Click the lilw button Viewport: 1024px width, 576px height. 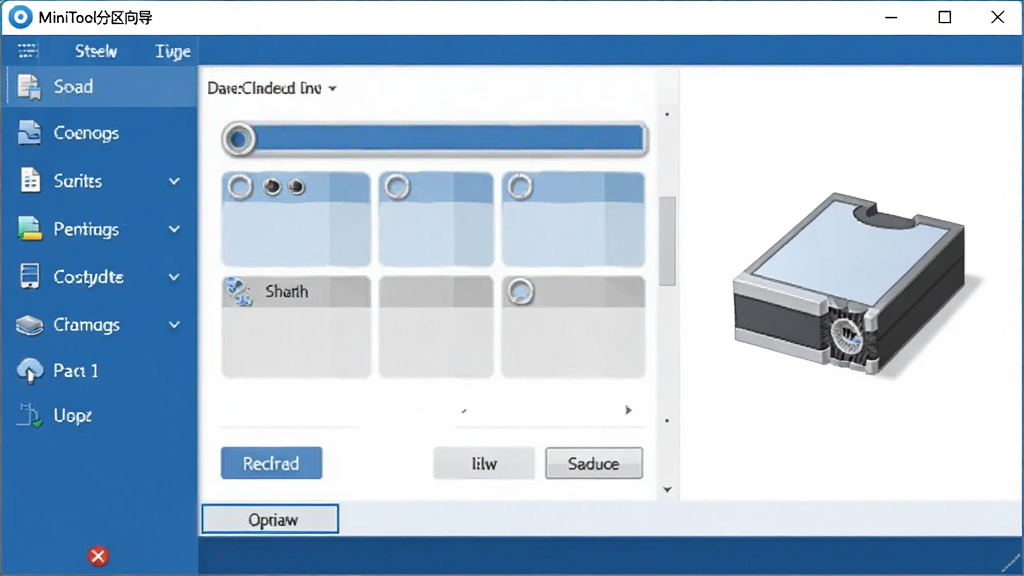tap(484, 463)
